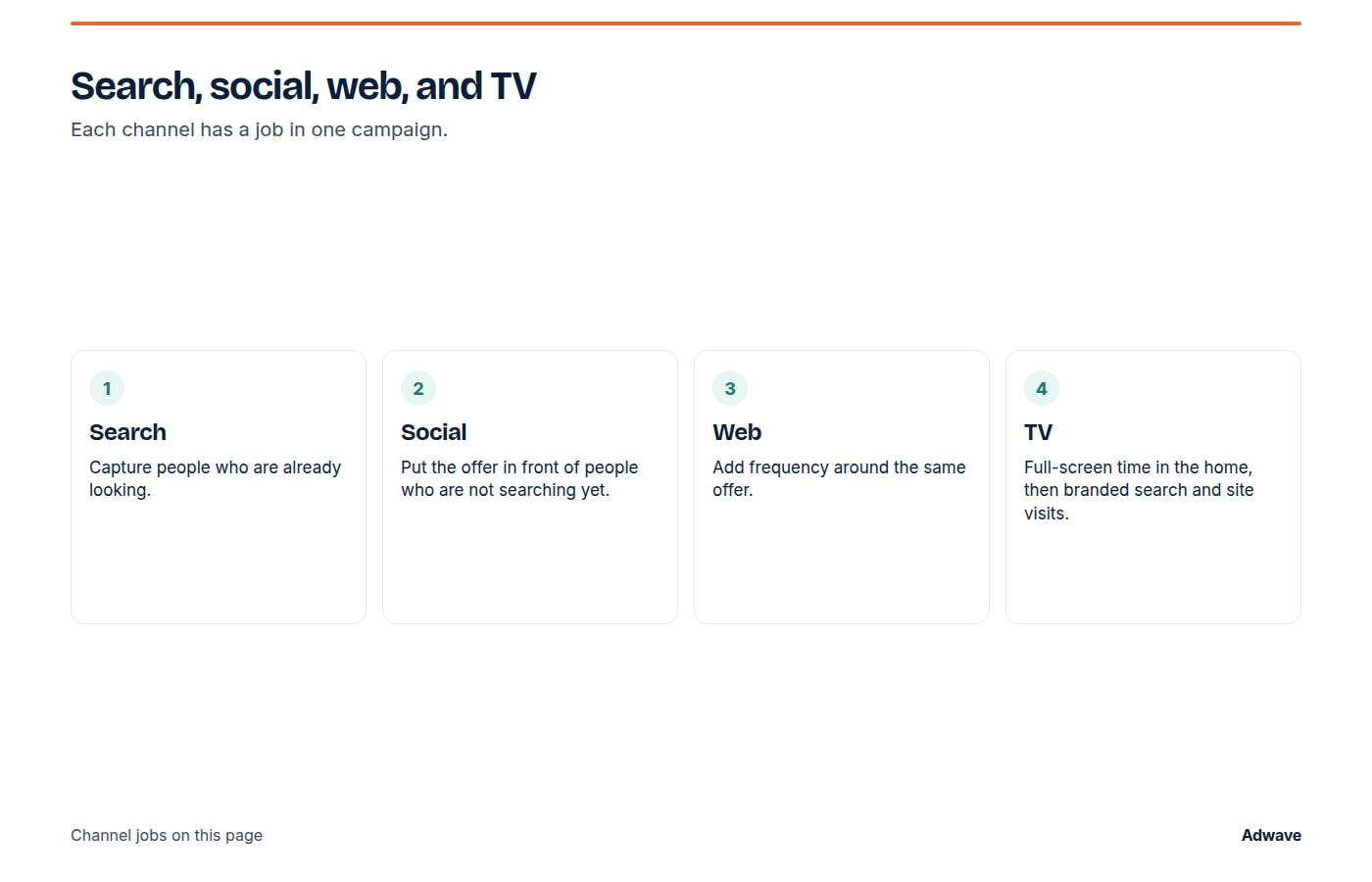Viewport: 1372px width, 882px height.
Task: Click the number 2 badge on Social card
Action: 418,388
